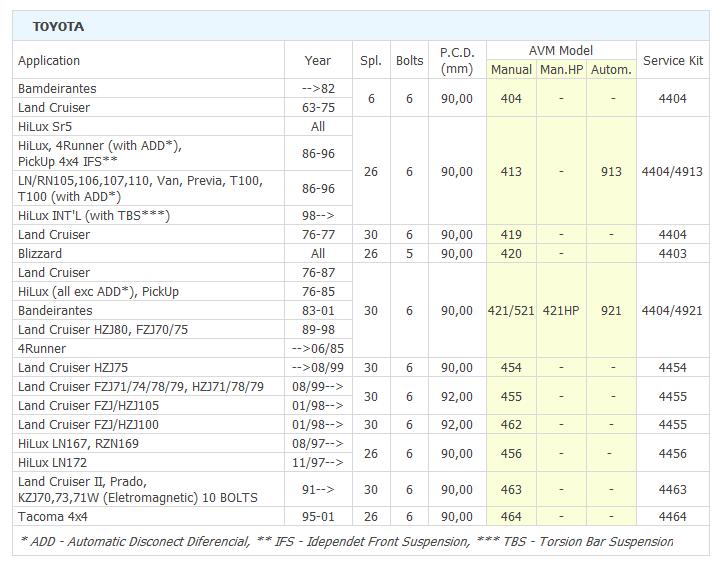Click the Year column header
The width and height of the screenshot is (719, 565).
(x=317, y=61)
